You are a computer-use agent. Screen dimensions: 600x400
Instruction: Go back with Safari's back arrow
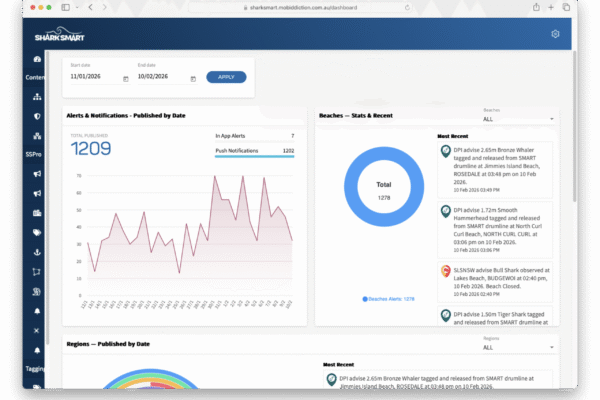pos(91,7)
